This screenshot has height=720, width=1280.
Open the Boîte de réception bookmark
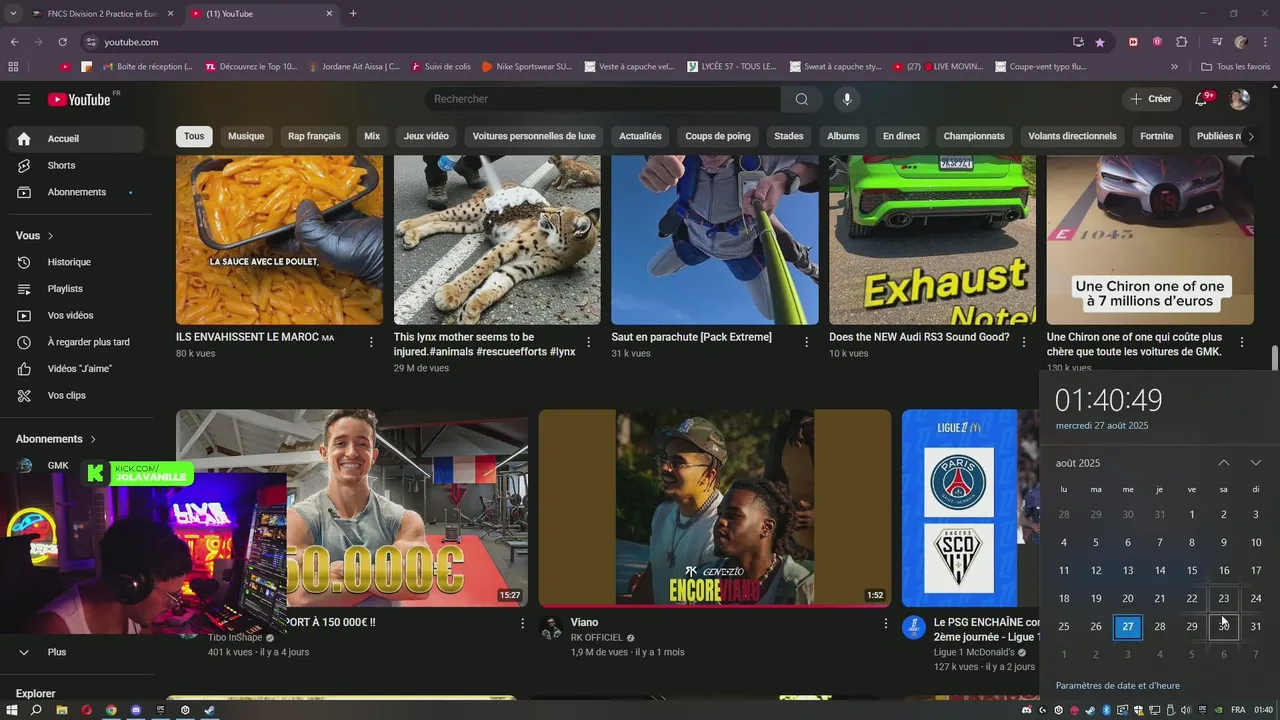coord(147,66)
